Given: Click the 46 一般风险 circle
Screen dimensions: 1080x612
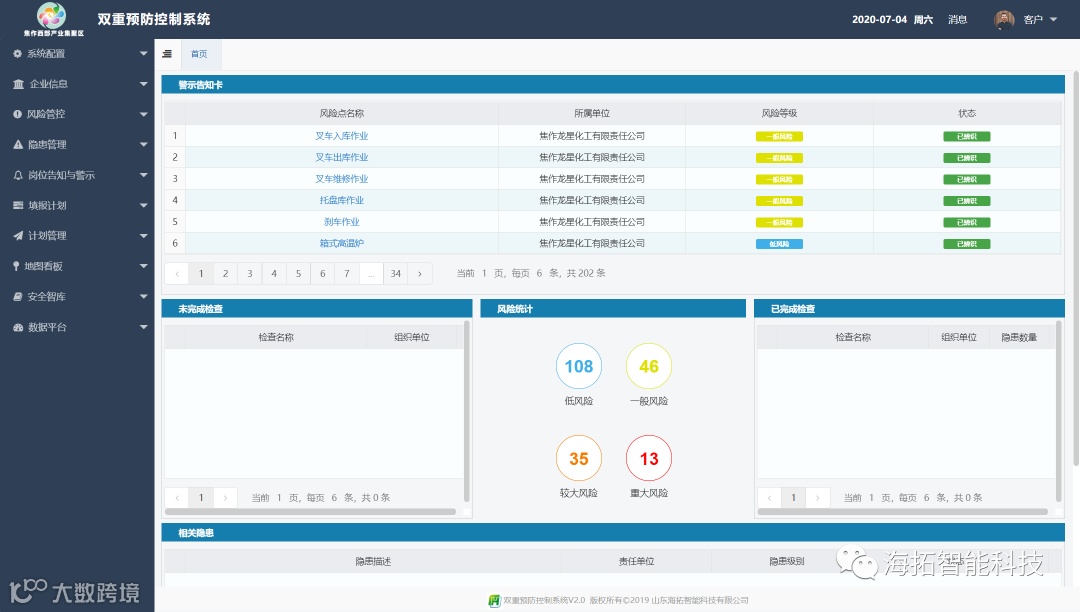Looking at the screenshot, I should [x=649, y=366].
